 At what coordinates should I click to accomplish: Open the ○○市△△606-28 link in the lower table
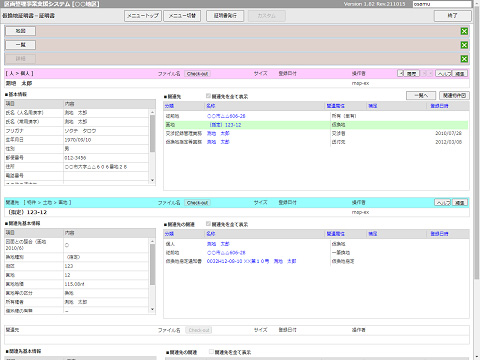(x=226, y=253)
